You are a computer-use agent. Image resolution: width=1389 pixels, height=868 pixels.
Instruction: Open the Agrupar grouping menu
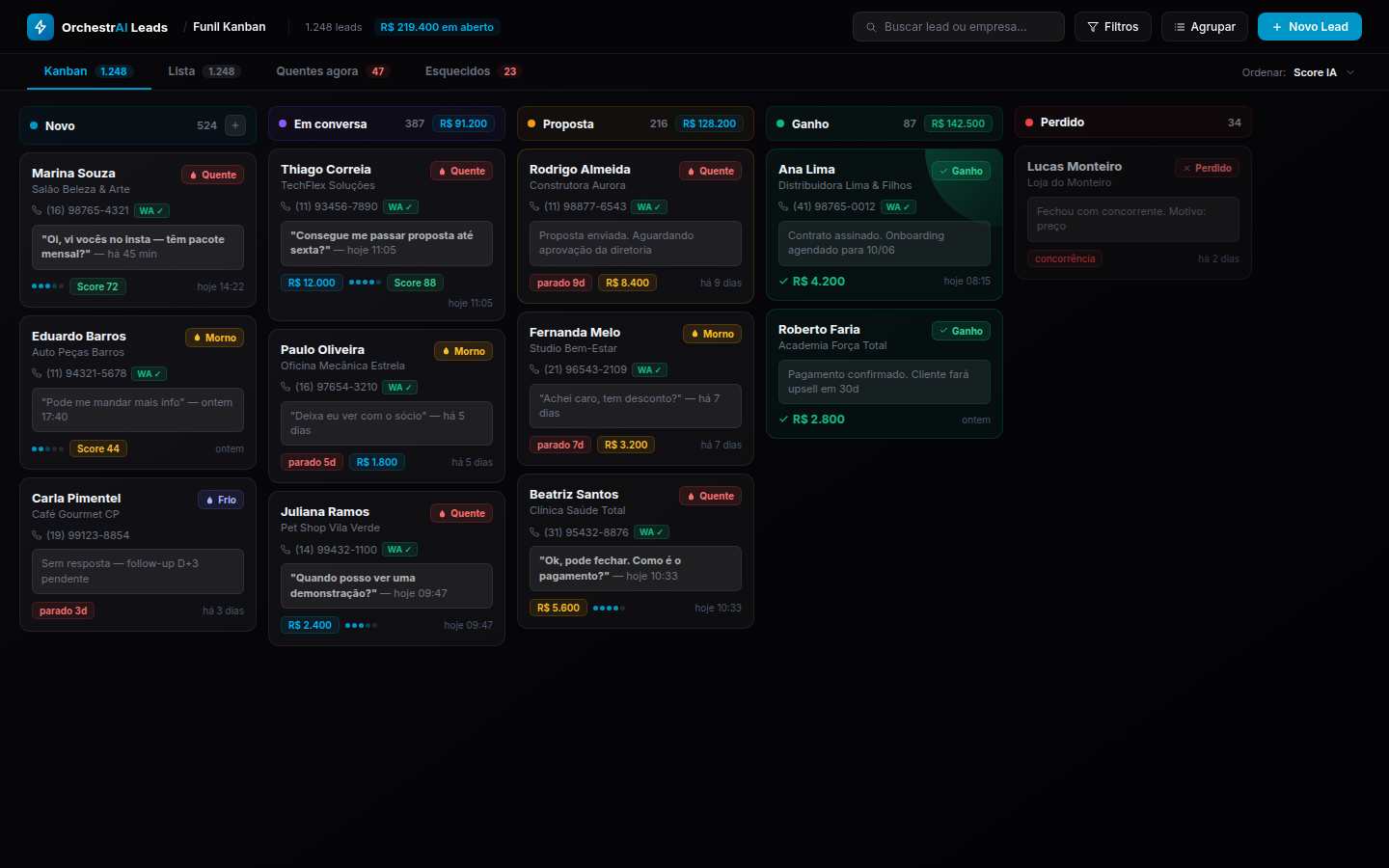coord(1205,27)
